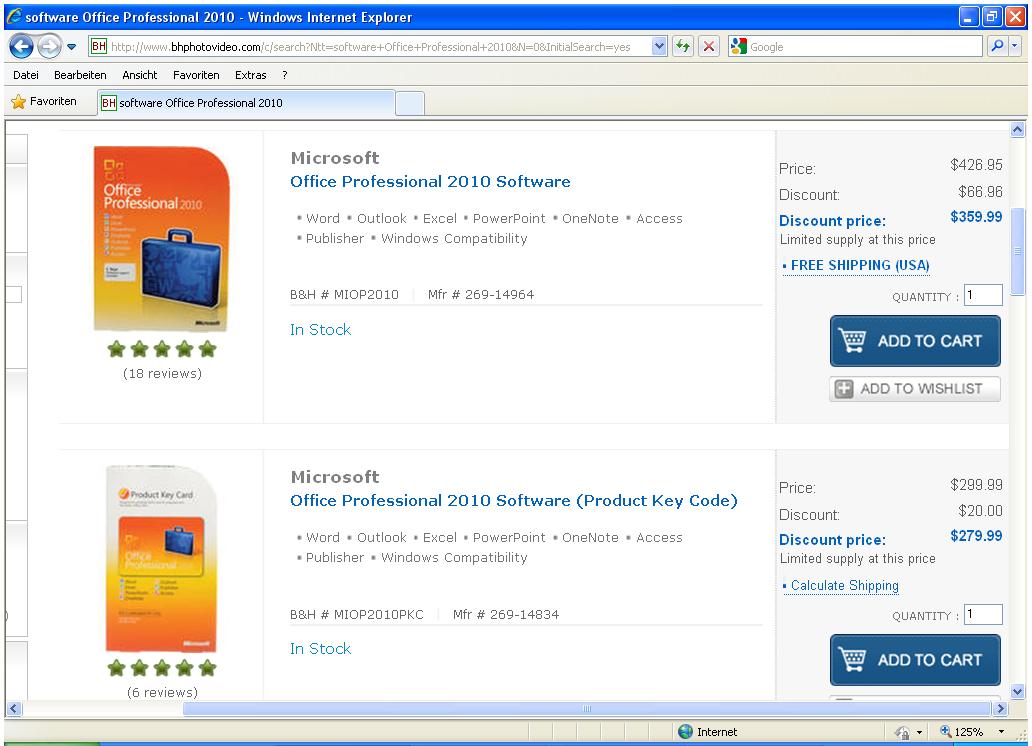Open the (6 reviews) link
Screen dimensions: 1032x746
click(163, 692)
